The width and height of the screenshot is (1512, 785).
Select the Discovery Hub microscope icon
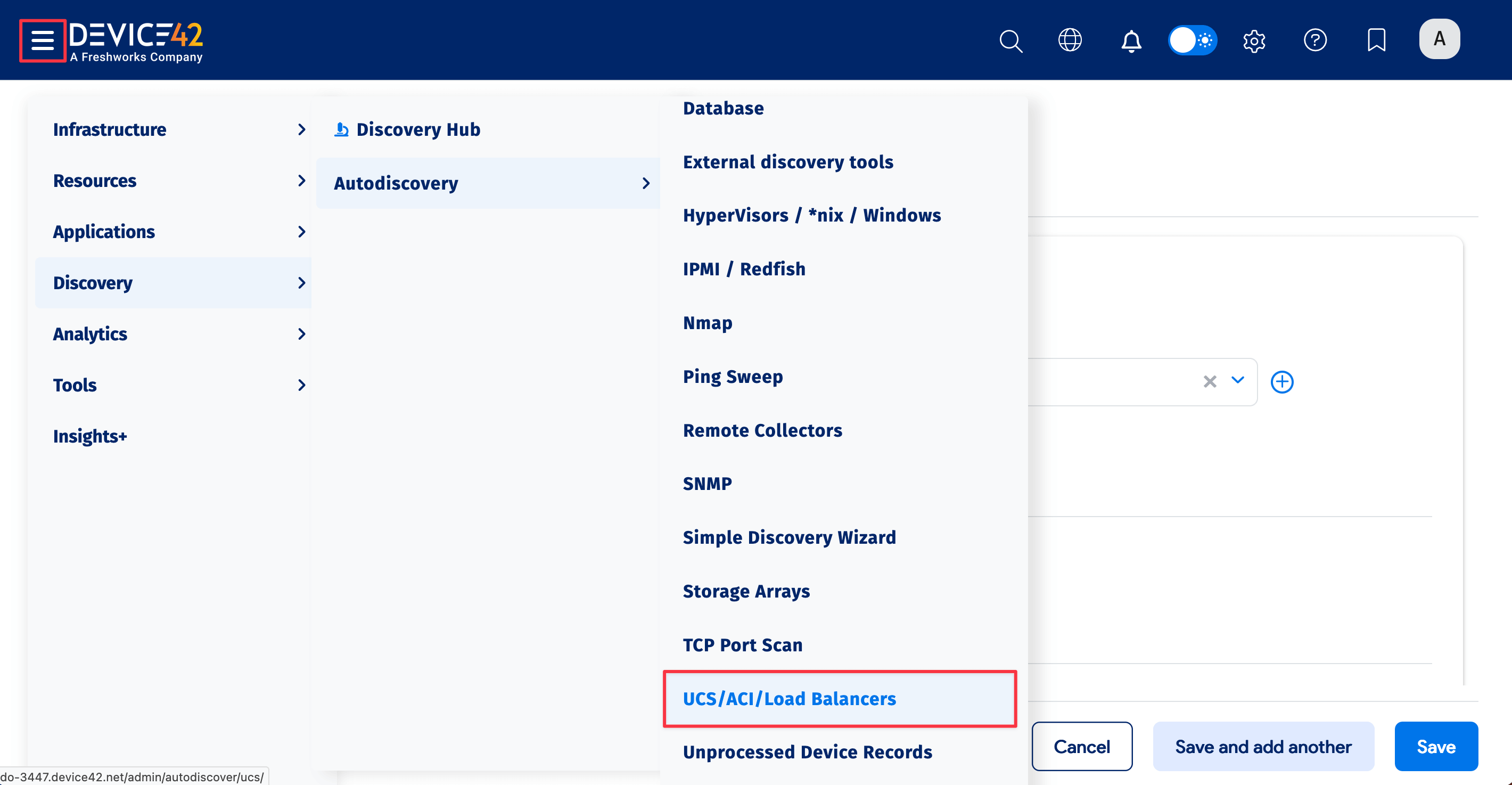[341, 129]
